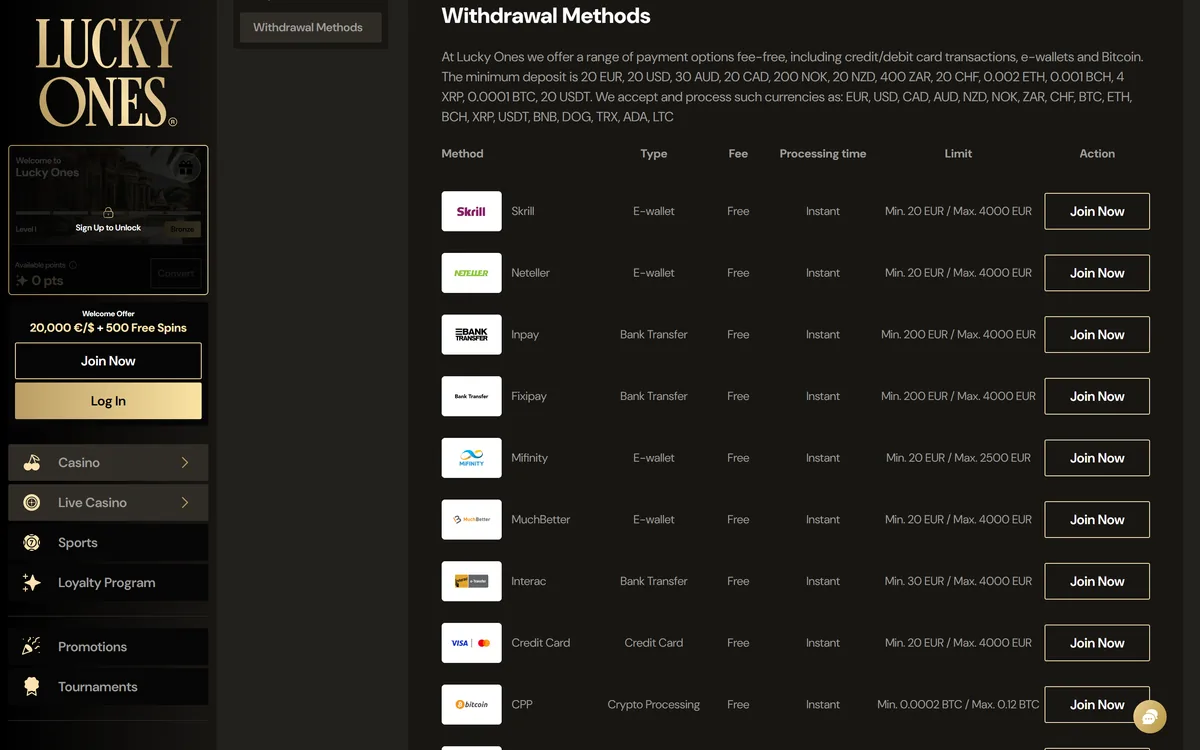Viewport: 1200px width, 750px height.
Task: Click the Mifinity Max. 2500 EUR limit cell
Action: point(958,458)
